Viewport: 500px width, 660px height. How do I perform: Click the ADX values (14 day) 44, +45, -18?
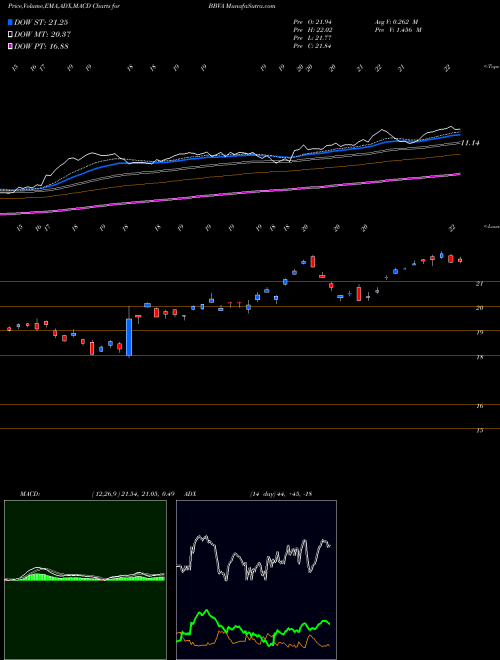tap(281, 494)
